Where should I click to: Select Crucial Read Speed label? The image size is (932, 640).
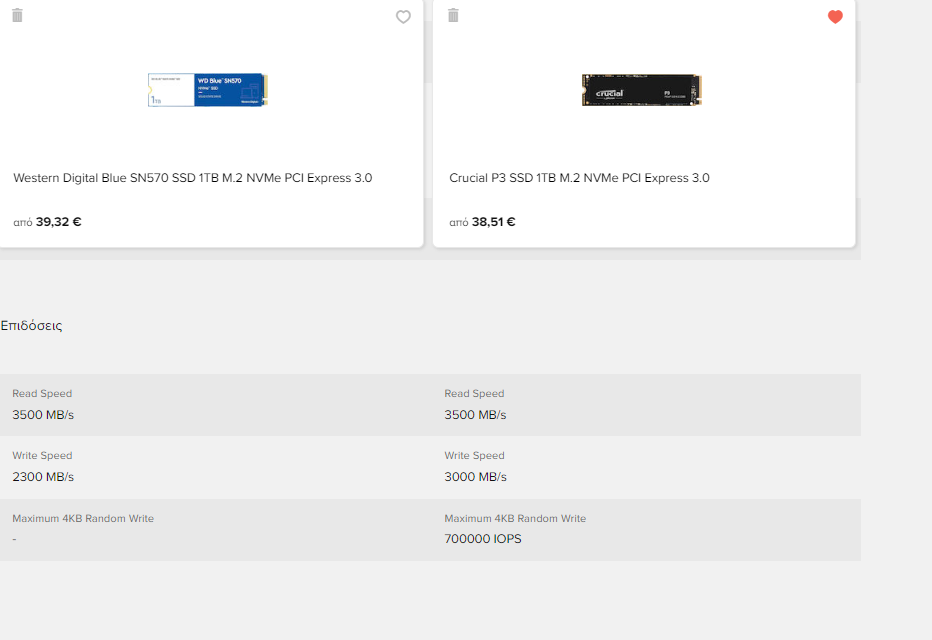[474, 393]
